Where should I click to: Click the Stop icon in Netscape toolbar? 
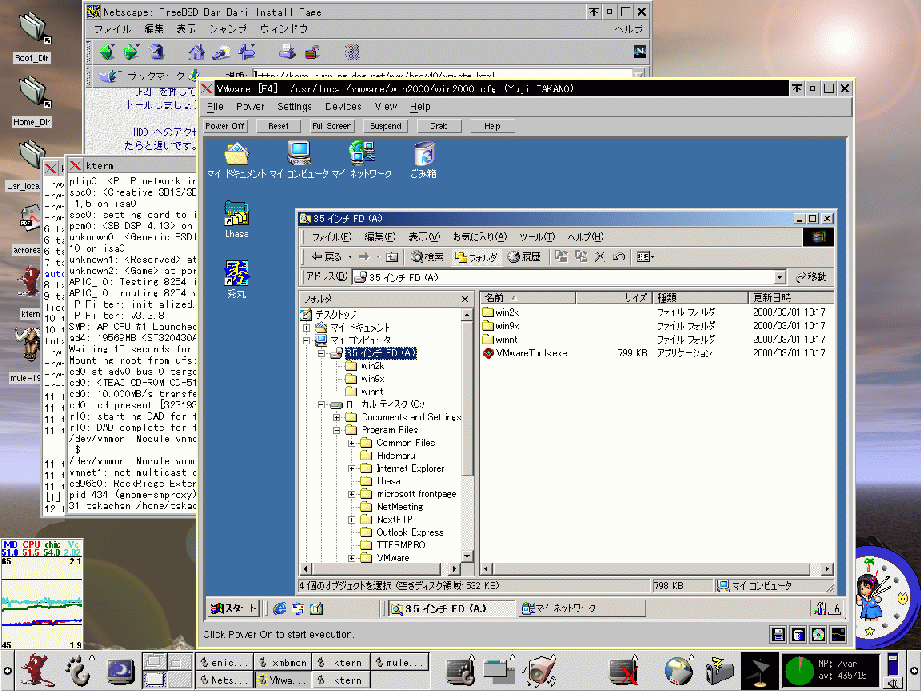351,52
